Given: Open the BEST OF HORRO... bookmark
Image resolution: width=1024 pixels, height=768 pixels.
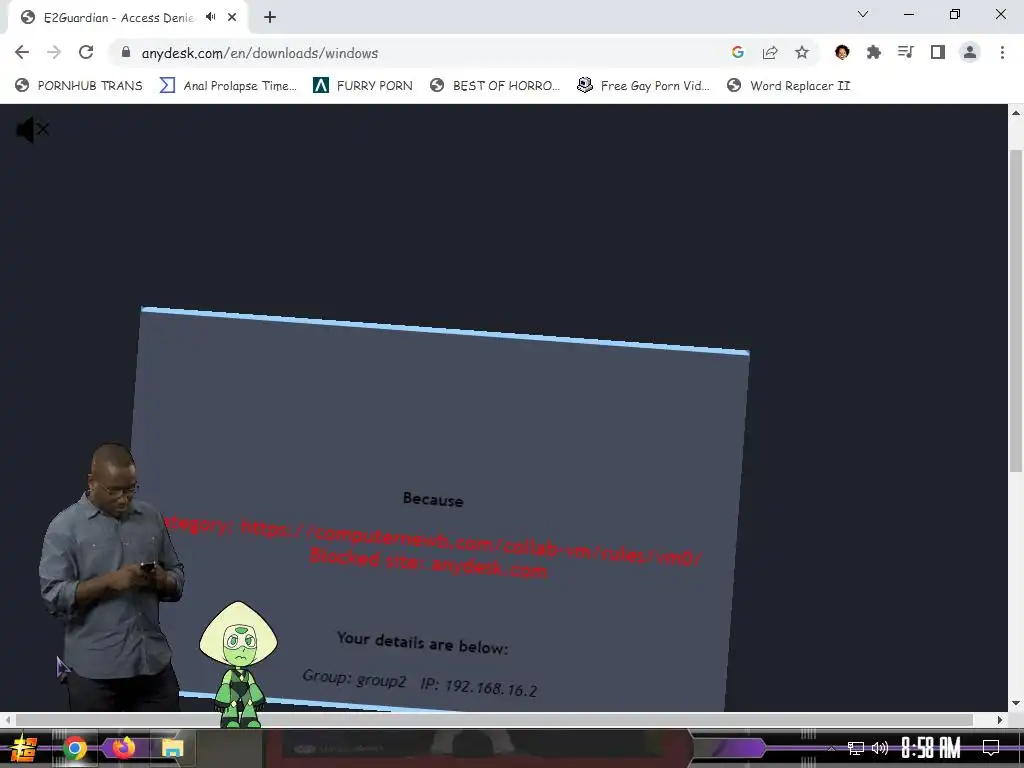Looking at the screenshot, I should coord(495,86).
